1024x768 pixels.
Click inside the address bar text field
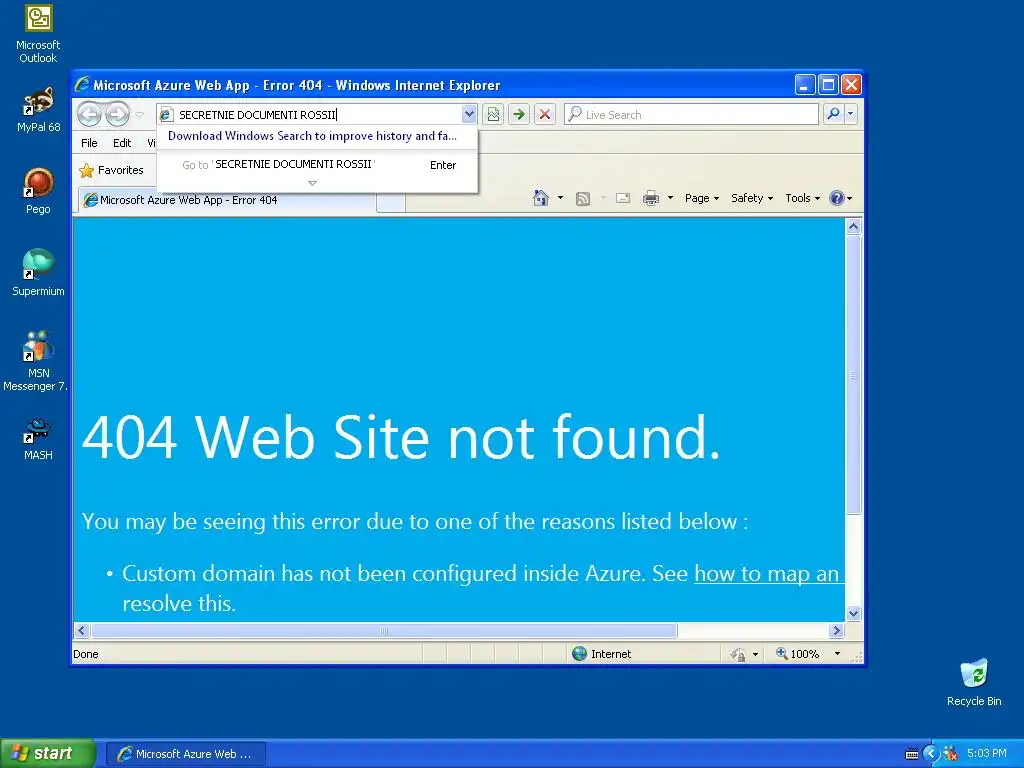pyautogui.click(x=318, y=114)
